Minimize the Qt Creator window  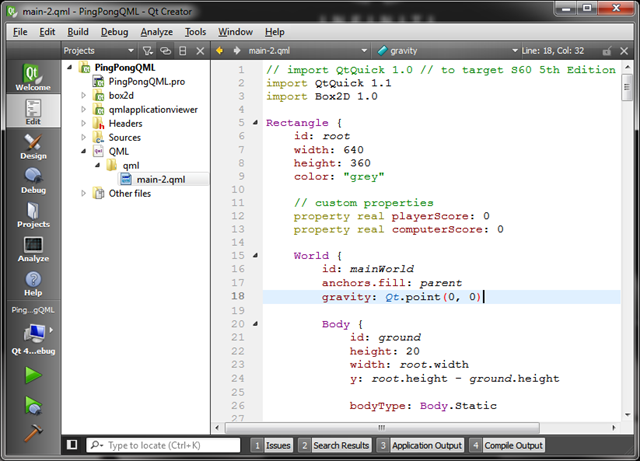point(566,8)
